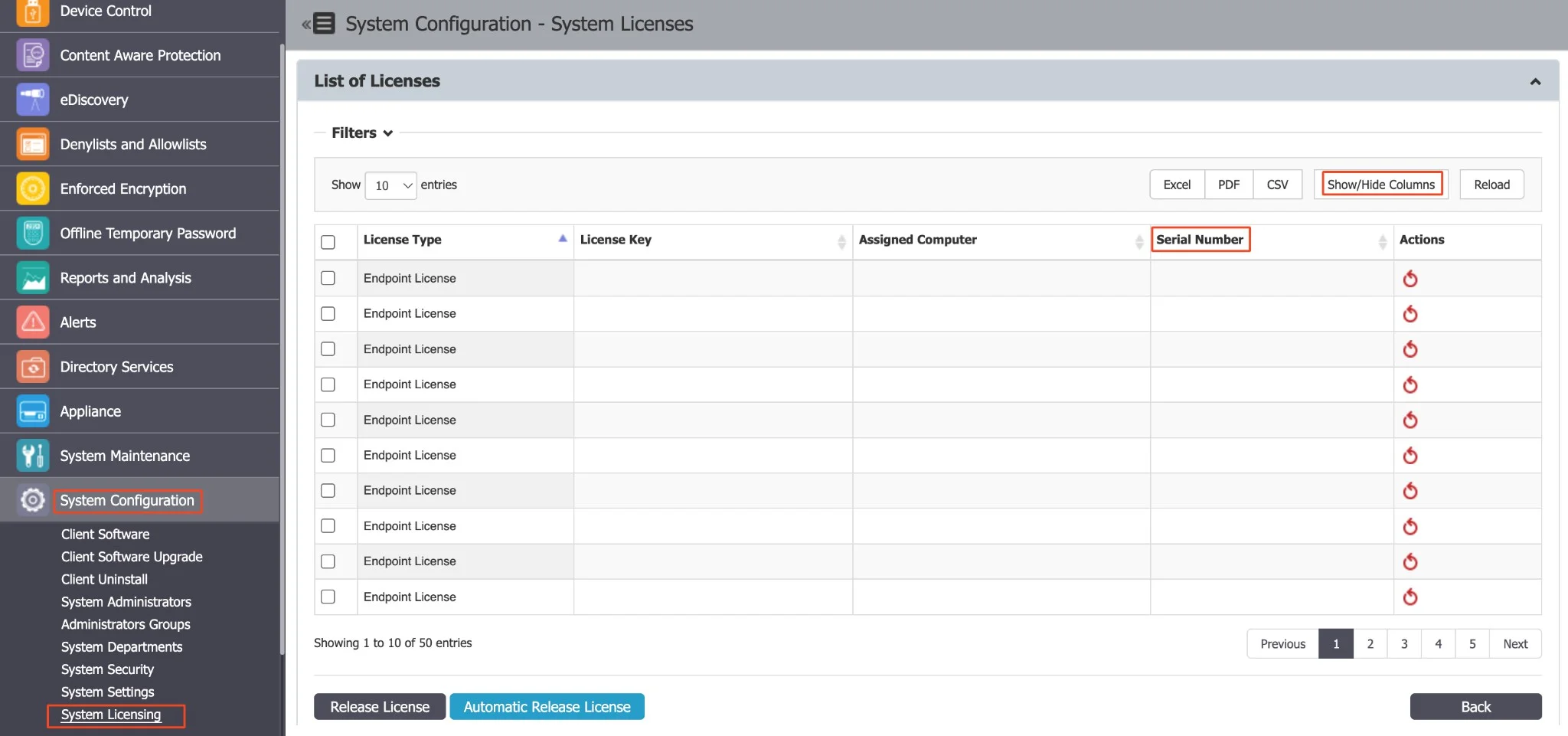The image size is (1568, 736).
Task: Tick the select-all checkbox in table header
Action: click(x=328, y=242)
